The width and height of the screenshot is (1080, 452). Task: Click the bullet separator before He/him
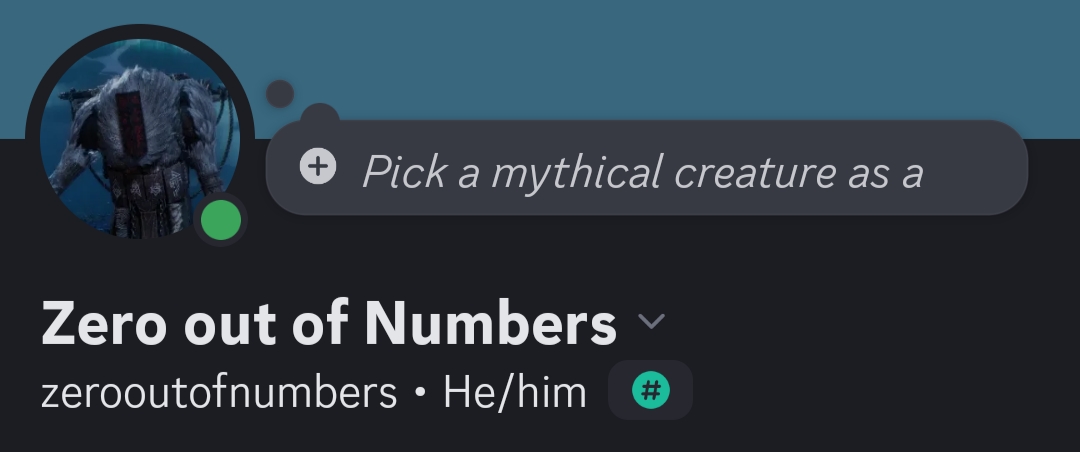coord(420,393)
